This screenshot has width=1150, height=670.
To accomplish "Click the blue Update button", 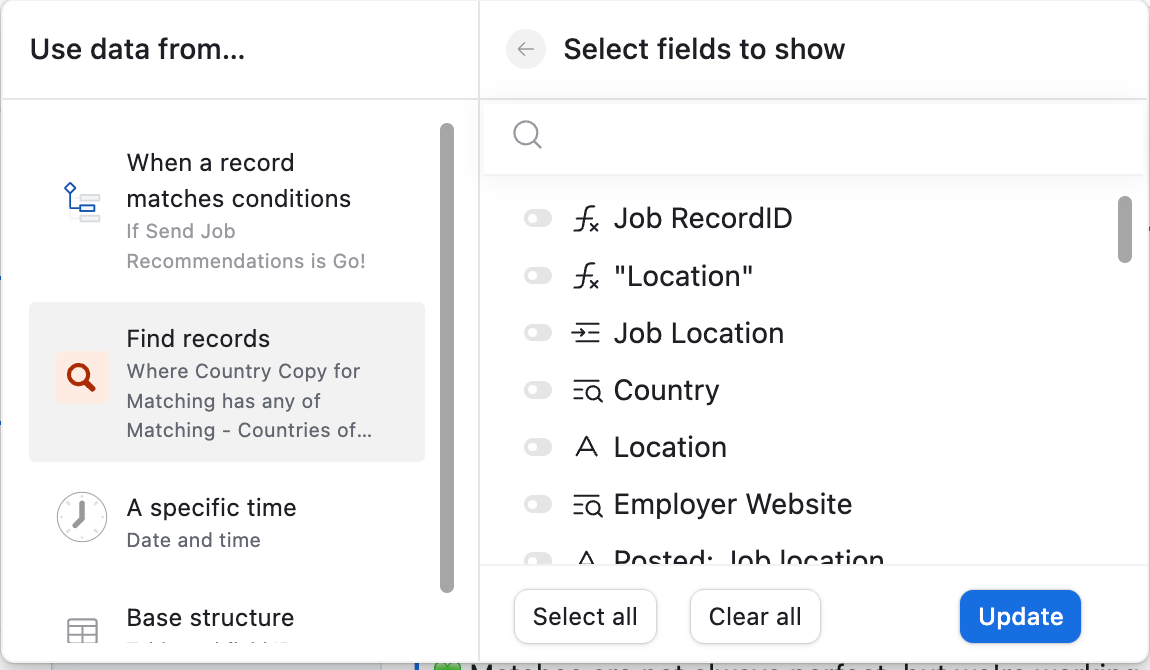I will coord(1020,616).
